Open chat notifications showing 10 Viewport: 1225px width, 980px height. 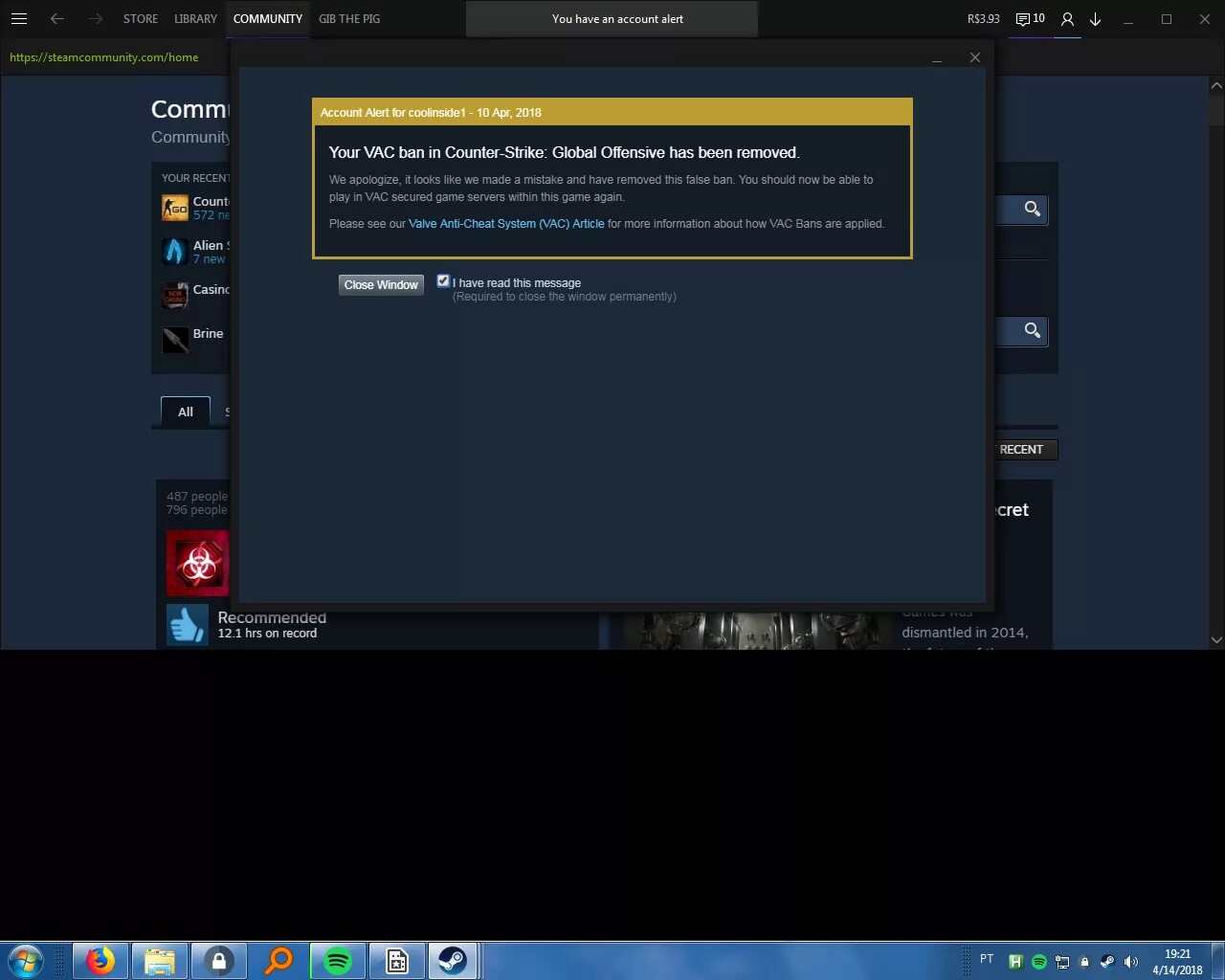[1030, 18]
